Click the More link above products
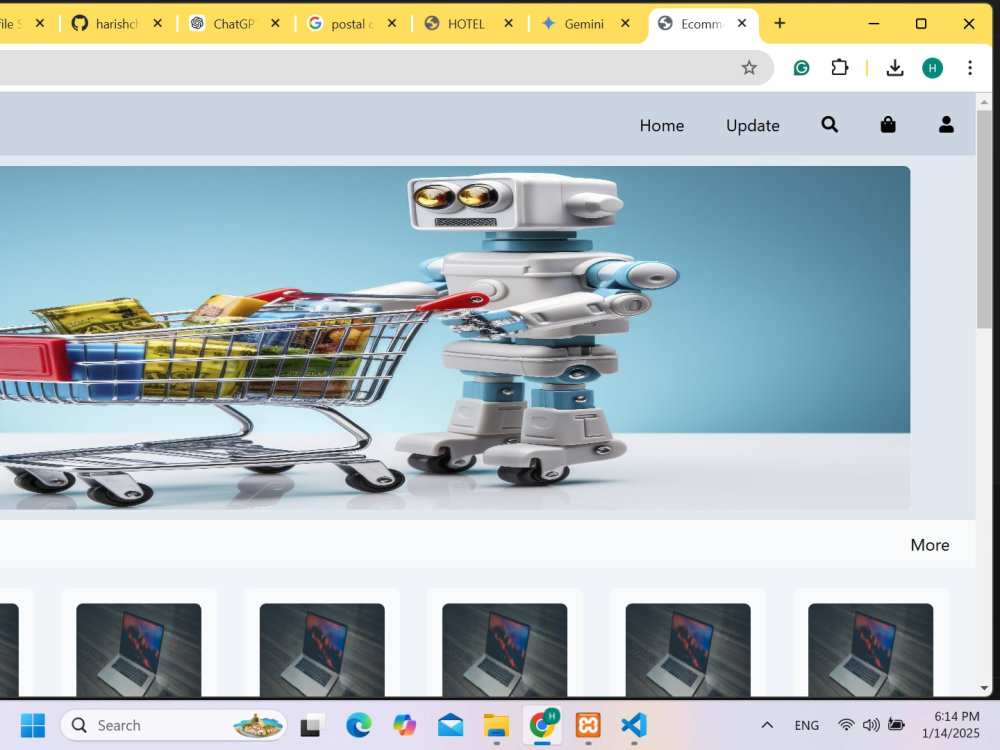The image size is (1000, 750). (x=929, y=545)
